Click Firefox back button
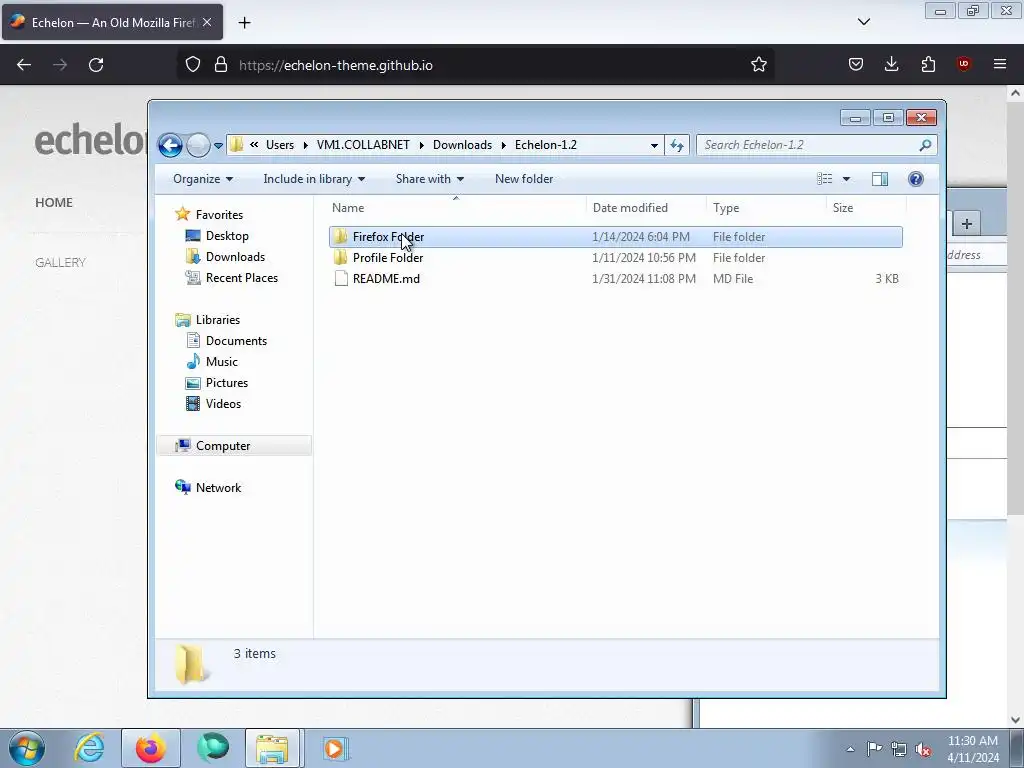 [x=24, y=65]
